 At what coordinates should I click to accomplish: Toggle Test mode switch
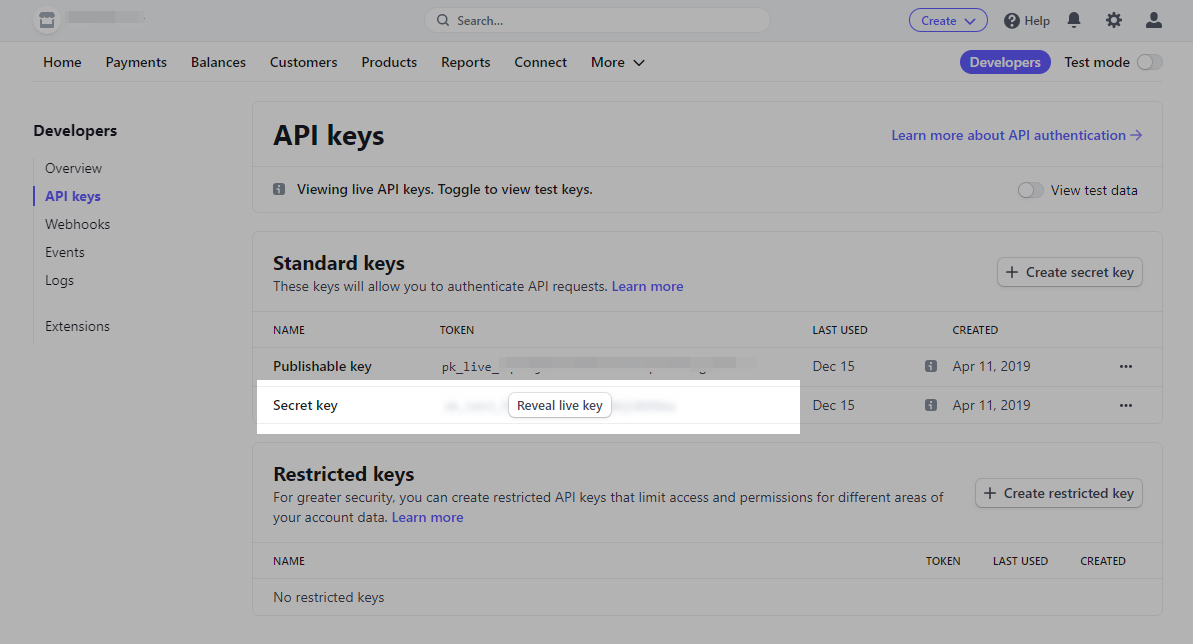coord(1150,62)
